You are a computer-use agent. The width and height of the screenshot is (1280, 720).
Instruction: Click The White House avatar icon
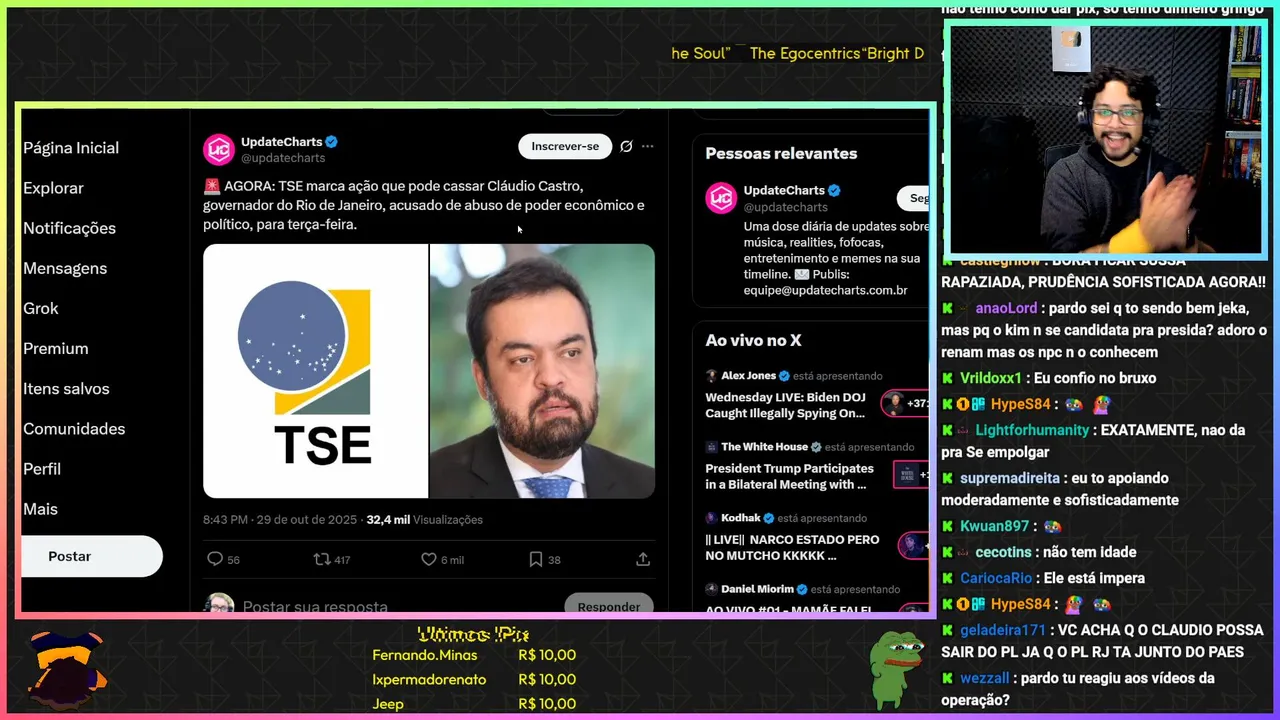[x=712, y=447]
